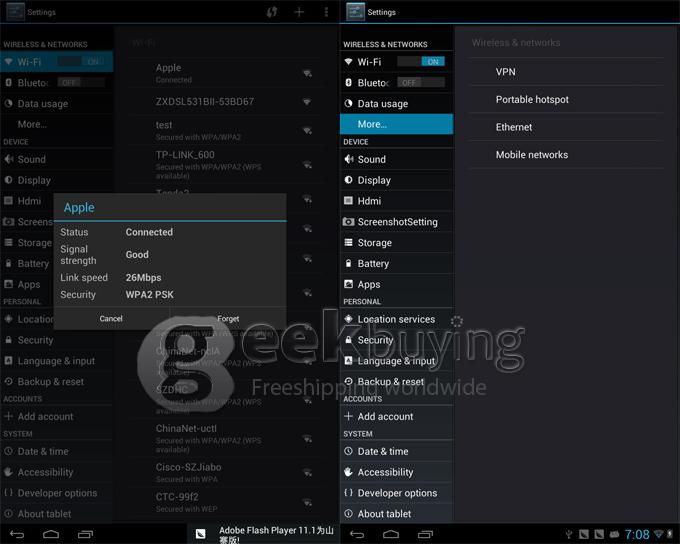680x544 pixels.
Task: Tap the add network plus icon
Action: 299,12
